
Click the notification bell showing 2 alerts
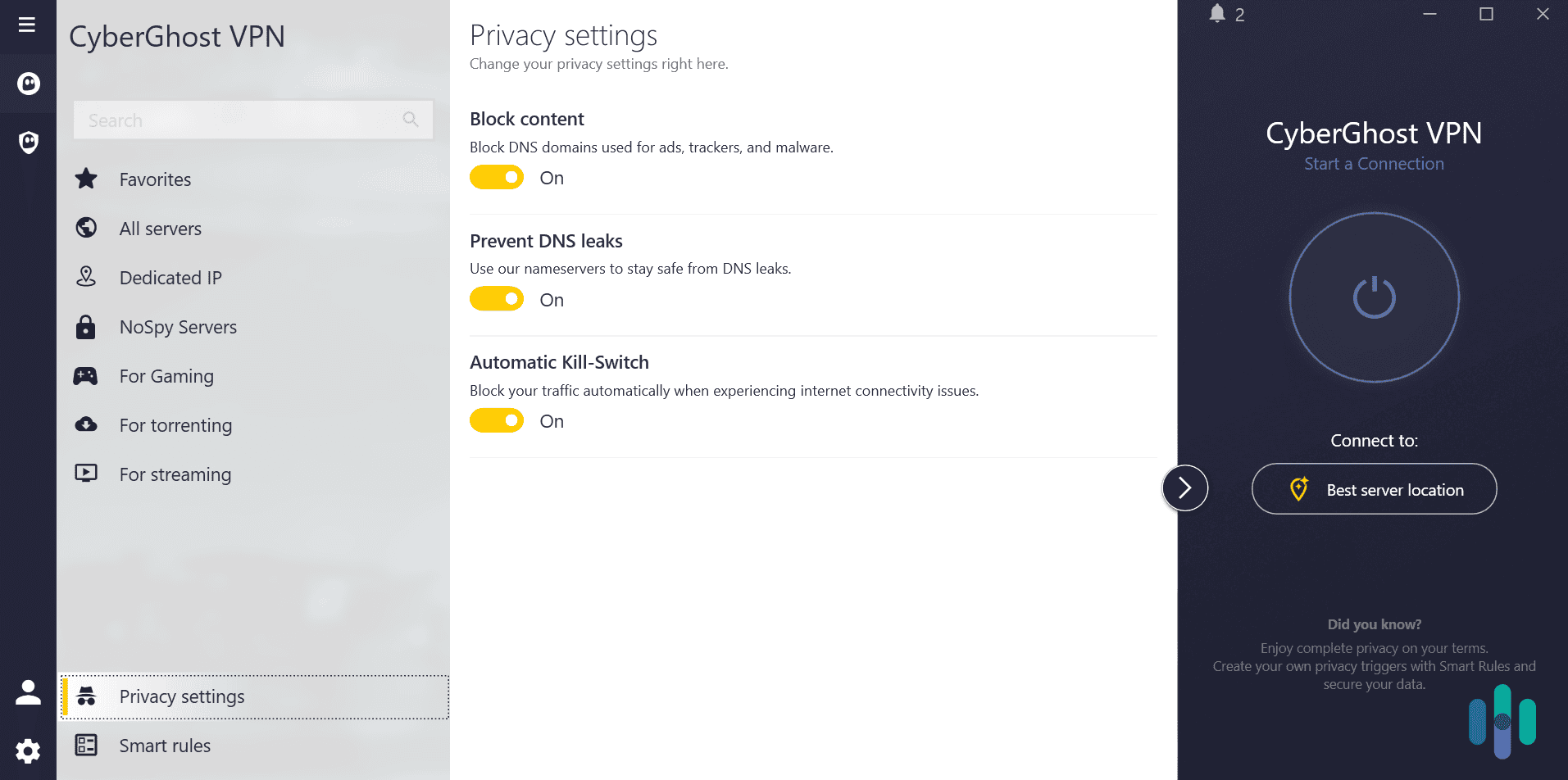pos(1217,13)
